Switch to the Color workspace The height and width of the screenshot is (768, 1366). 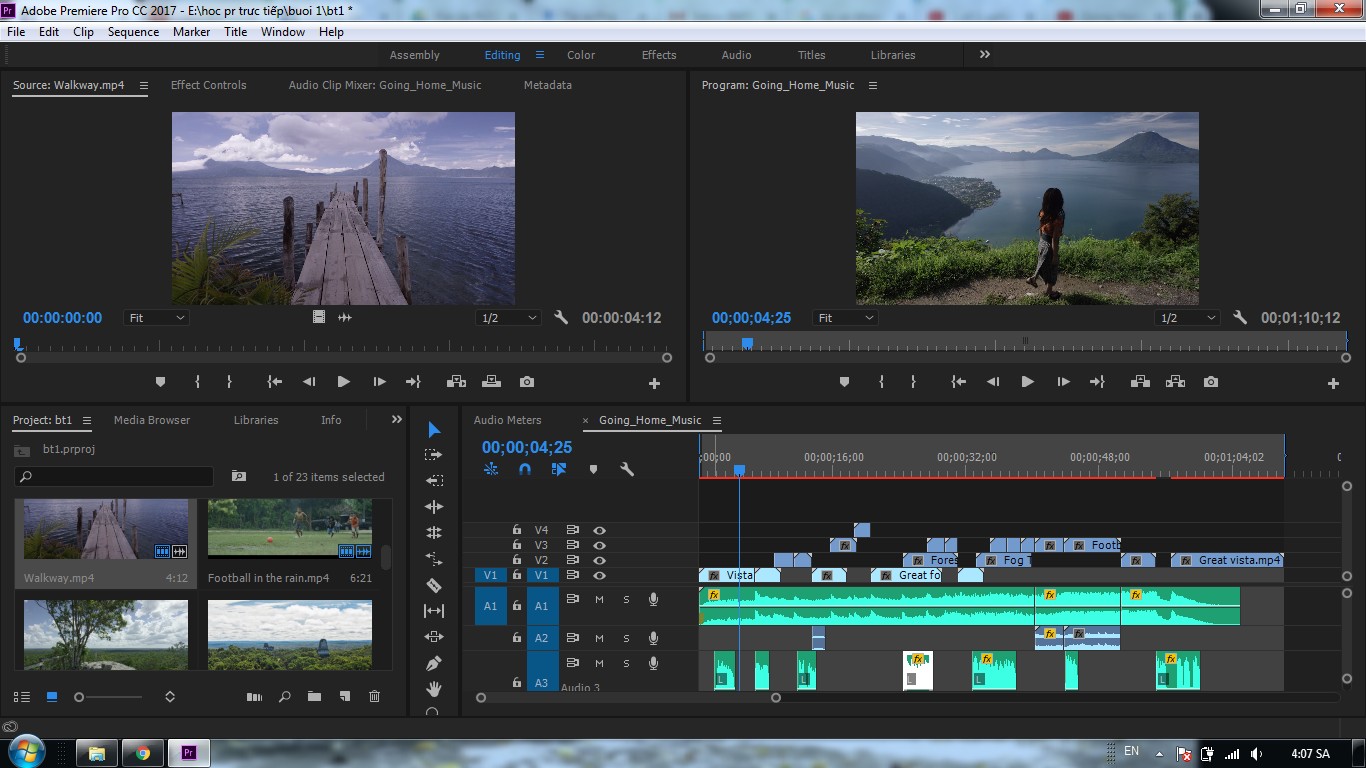click(x=581, y=55)
